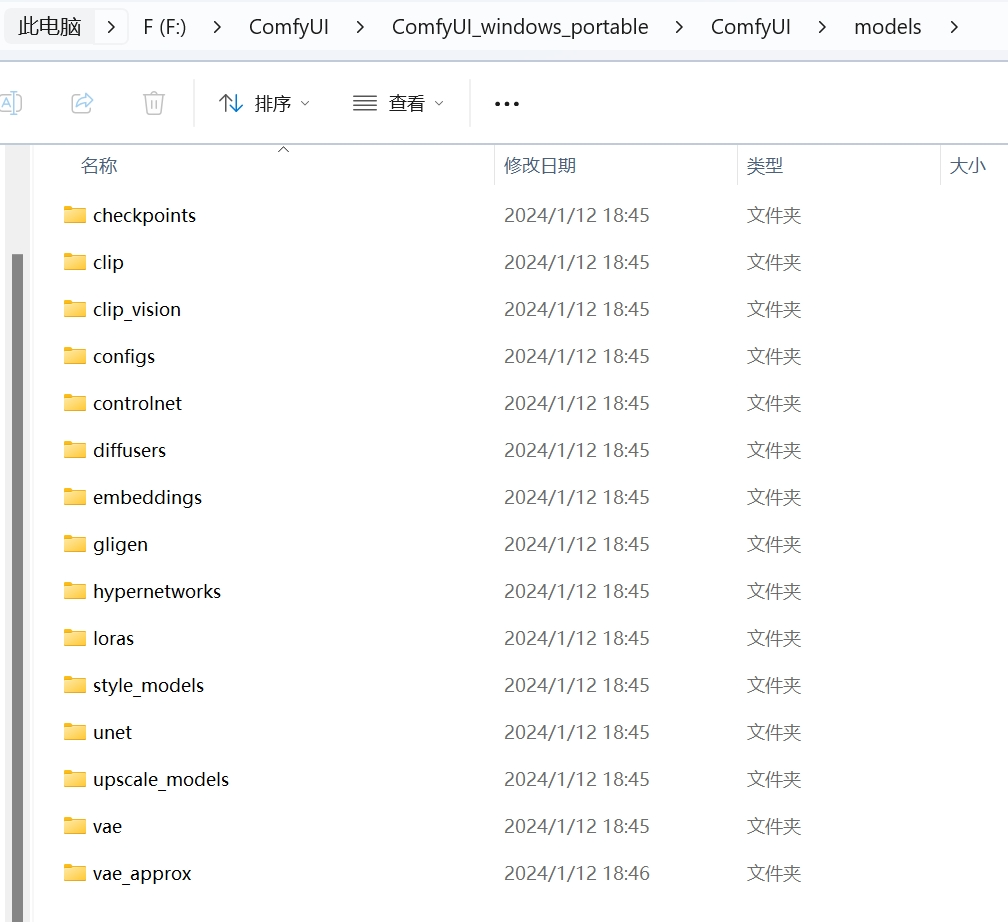Click controlnet folder icon
This screenshot has height=922, width=1008.
pos(75,402)
